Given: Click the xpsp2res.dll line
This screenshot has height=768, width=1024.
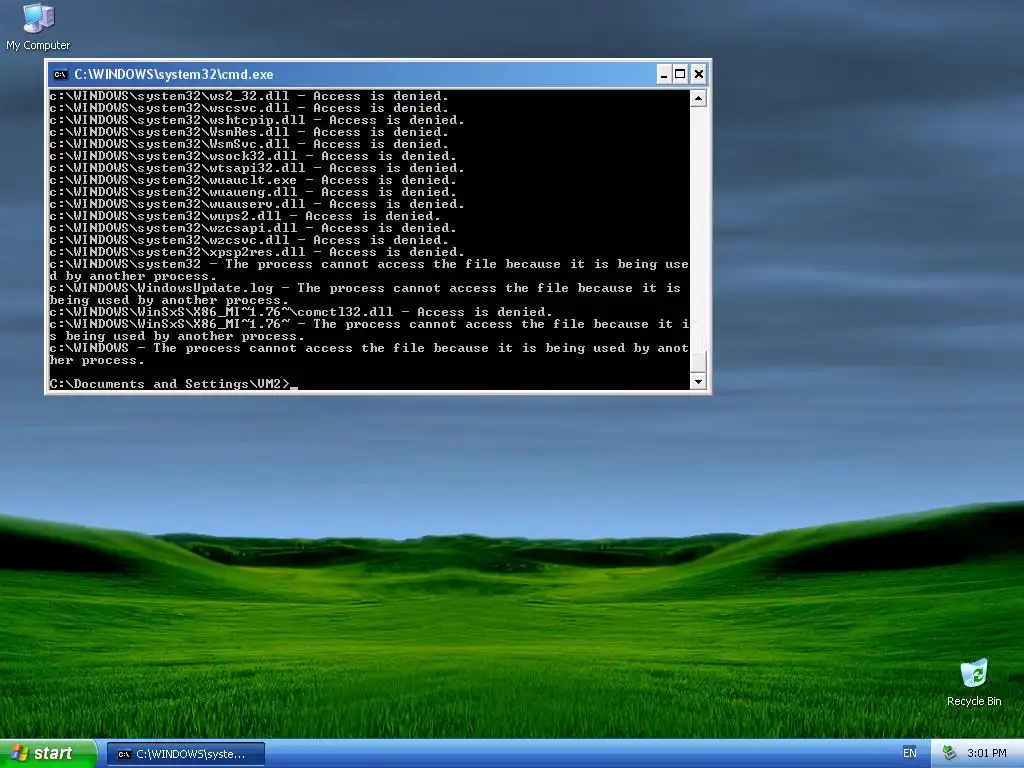Looking at the screenshot, I should coord(257,252).
